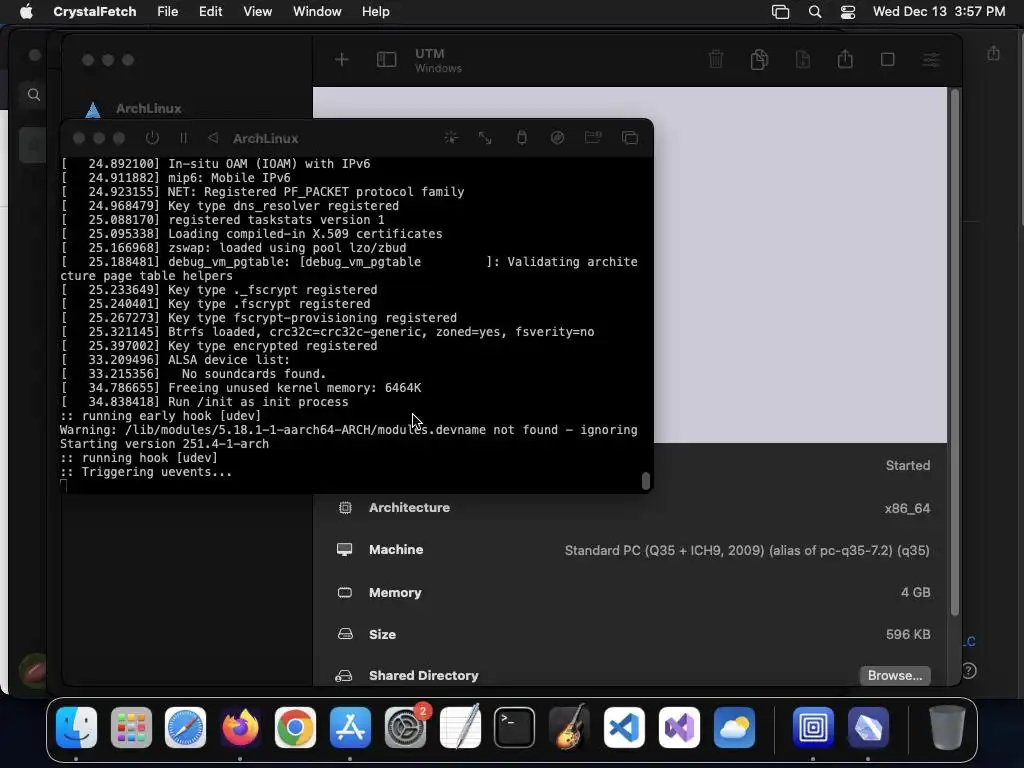
Task: Click the Spotlight search icon in menu bar
Action: (814, 12)
